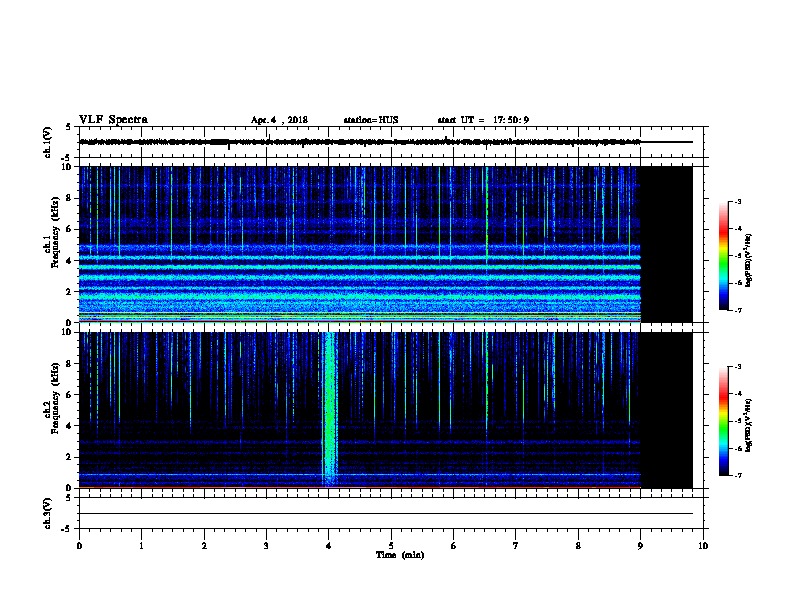Click the "VLF Spectra" plot title
Viewport: 792px width, 612px height.
point(113,120)
